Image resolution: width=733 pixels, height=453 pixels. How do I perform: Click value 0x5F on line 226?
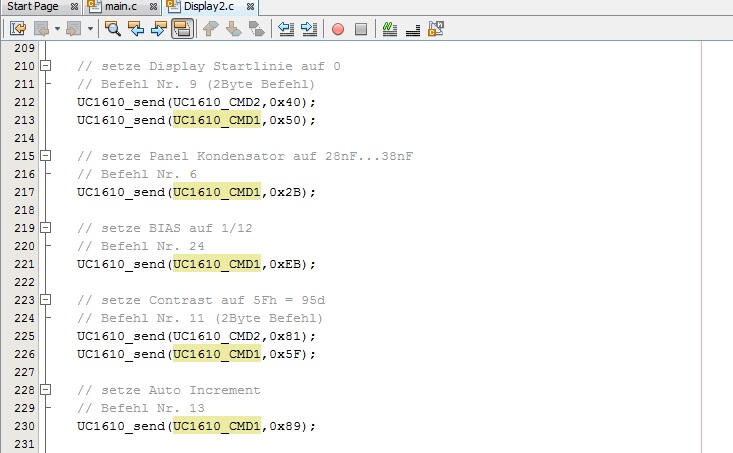pos(285,354)
